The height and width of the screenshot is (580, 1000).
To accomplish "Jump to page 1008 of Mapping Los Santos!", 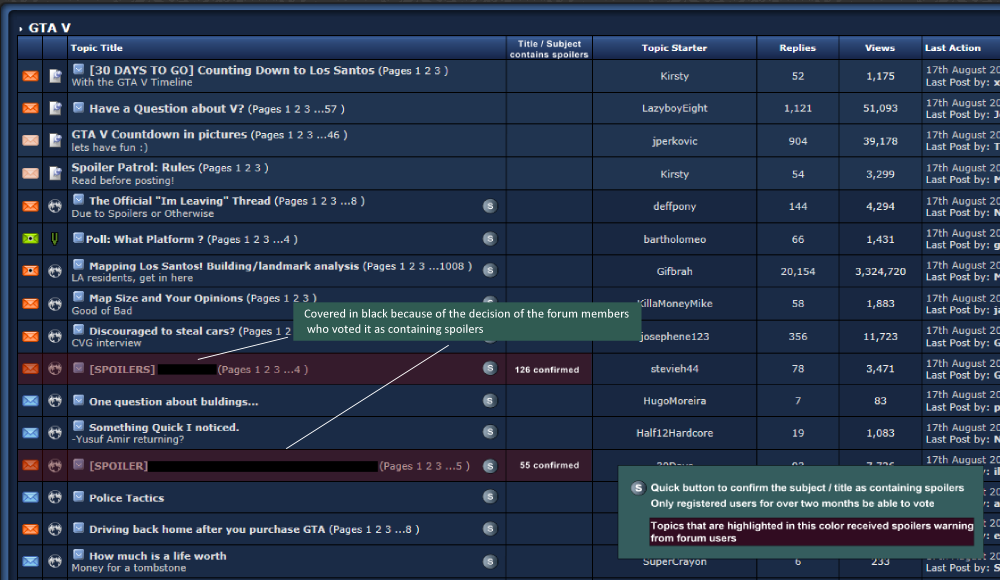I will (452, 266).
